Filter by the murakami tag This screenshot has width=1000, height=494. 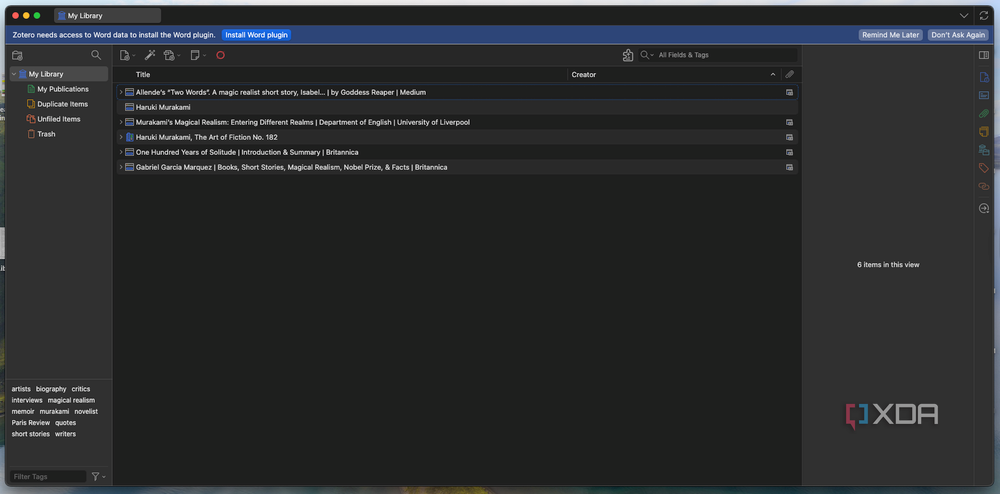(54, 412)
